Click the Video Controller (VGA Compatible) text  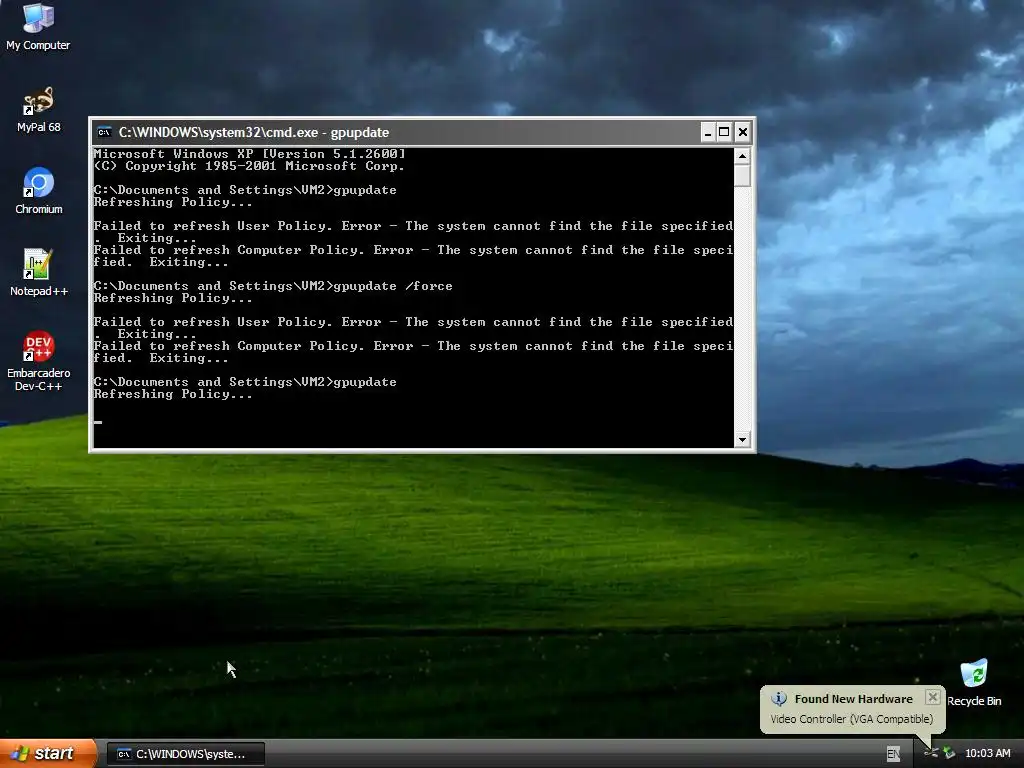(852, 719)
